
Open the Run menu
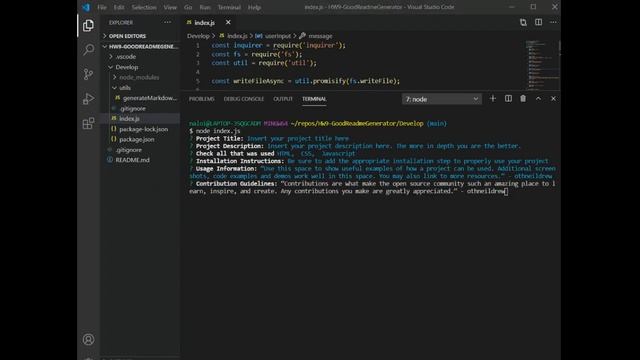click(205, 7)
